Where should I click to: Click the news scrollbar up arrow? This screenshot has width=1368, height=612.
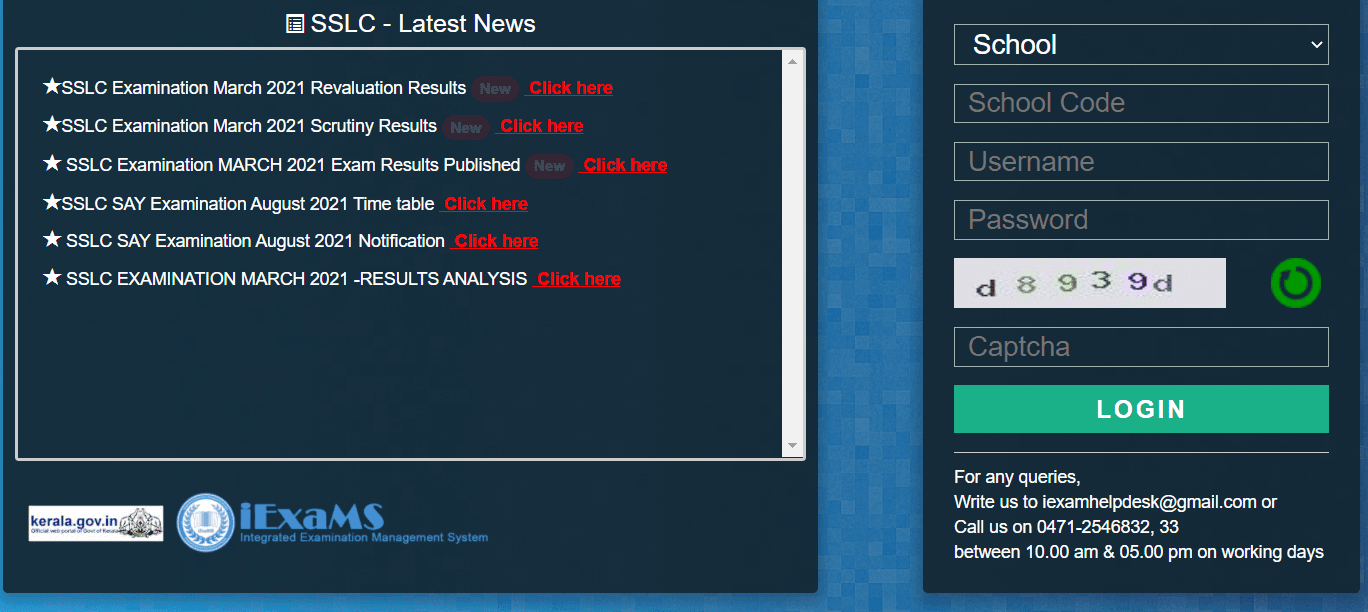[x=792, y=62]
